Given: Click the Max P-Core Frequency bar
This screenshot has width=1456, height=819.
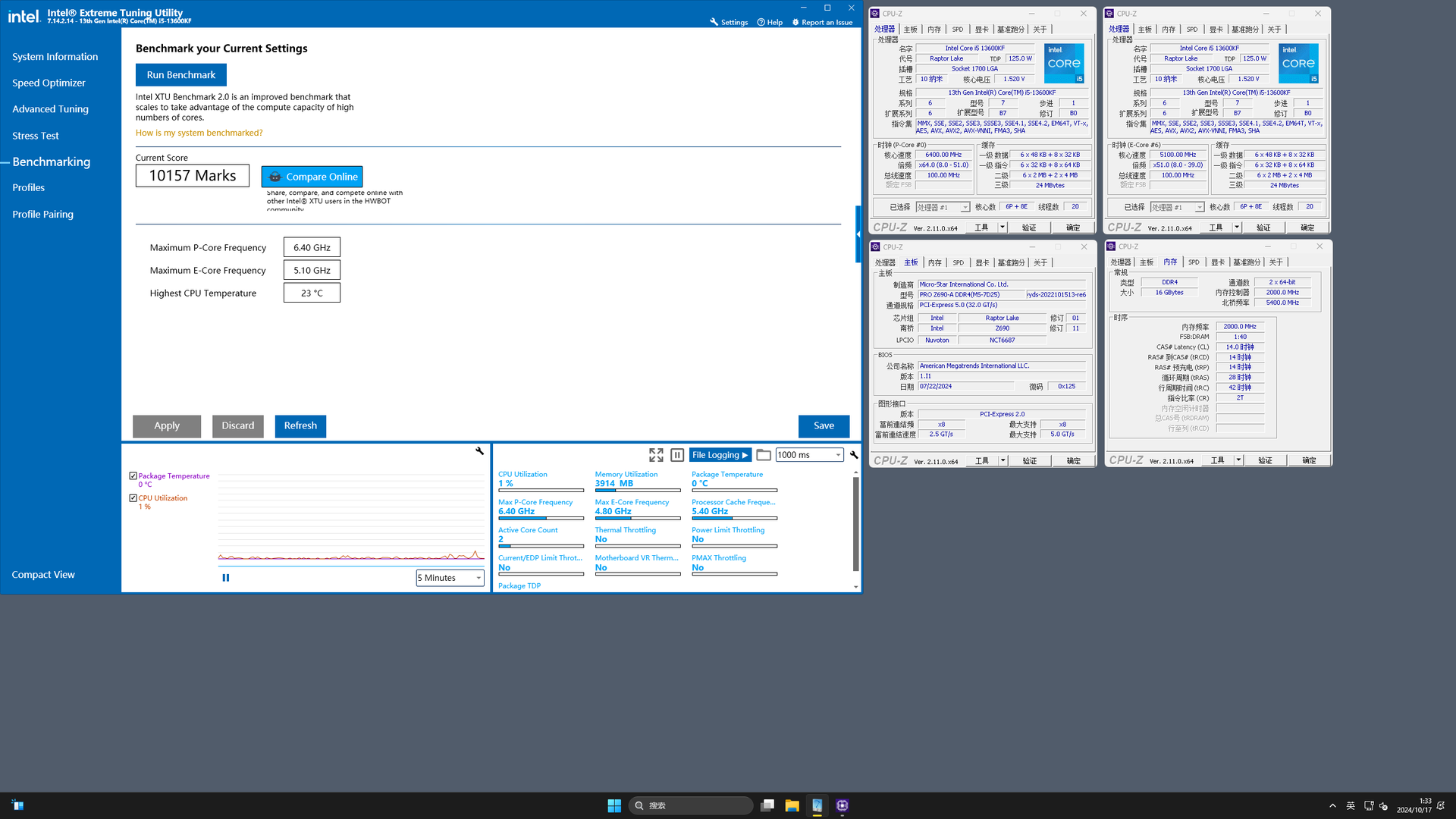Looking at the screenshot, I should click(541, 519).
